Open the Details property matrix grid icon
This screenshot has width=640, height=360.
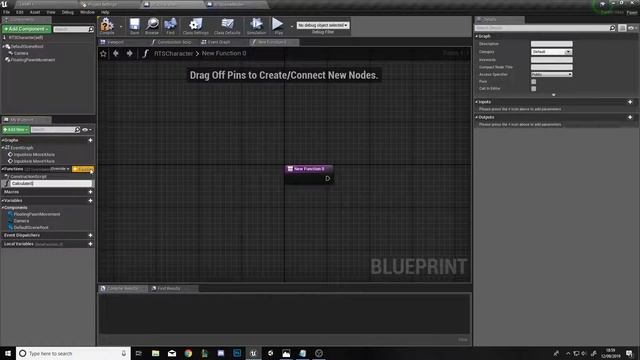coord(622,28)
